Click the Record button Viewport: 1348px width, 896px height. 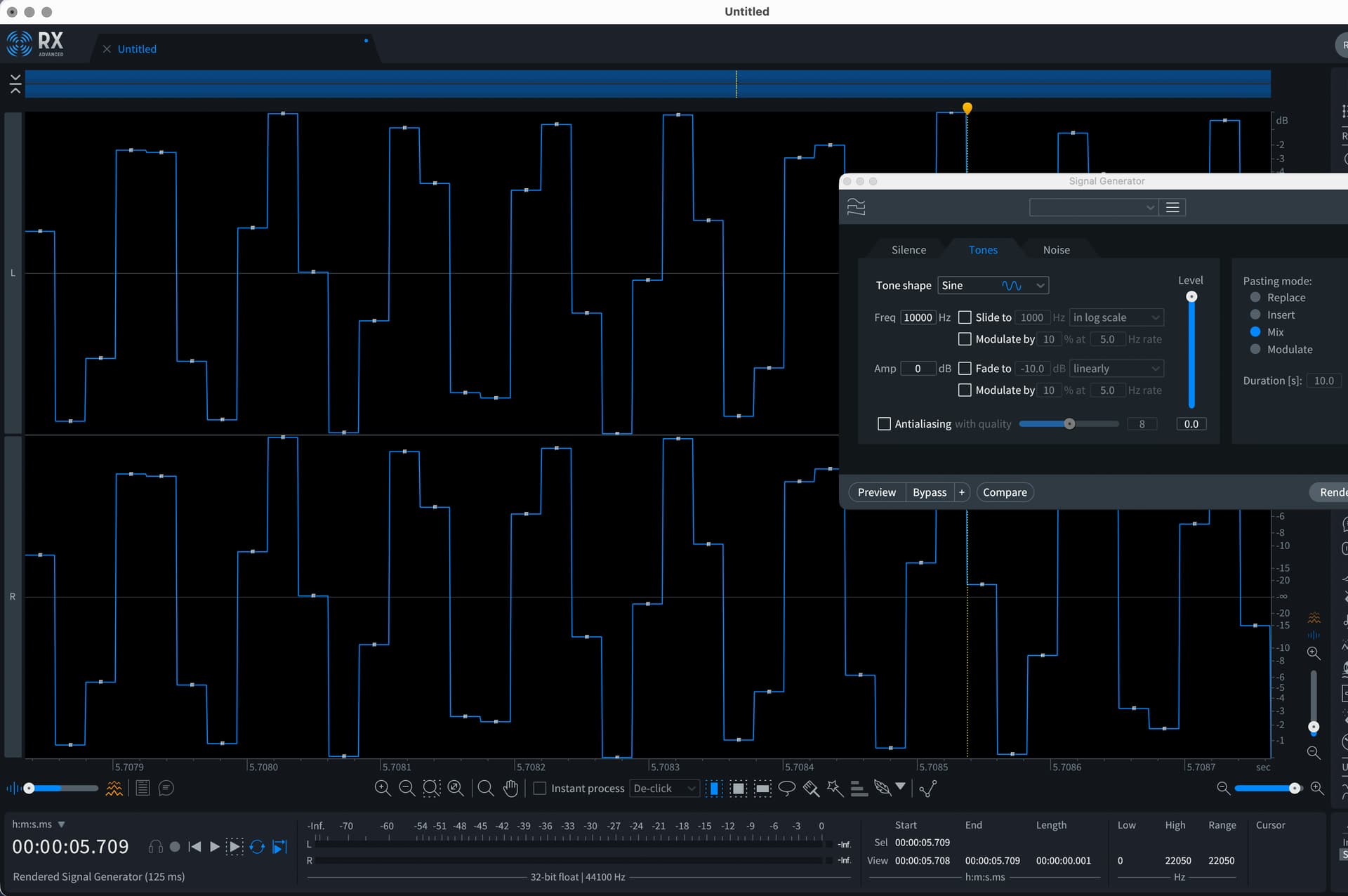coord(175,847)
